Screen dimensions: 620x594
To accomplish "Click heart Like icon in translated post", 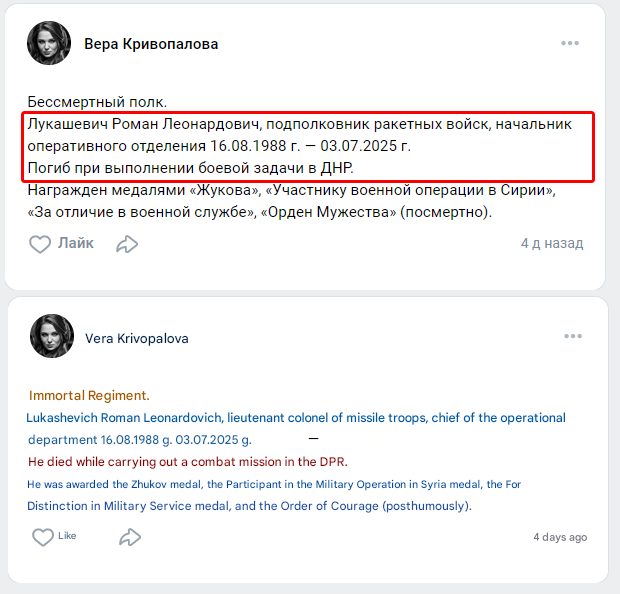I will (x=43, y=537).
